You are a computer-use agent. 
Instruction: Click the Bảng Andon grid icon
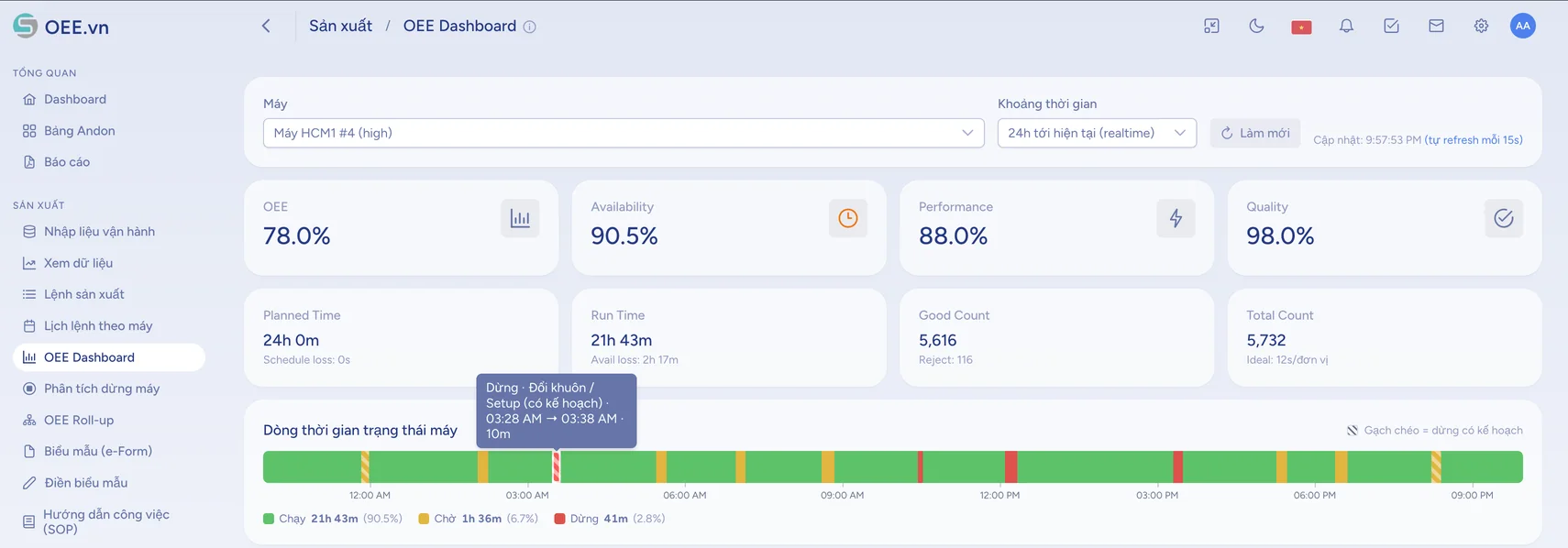point(29,131)
